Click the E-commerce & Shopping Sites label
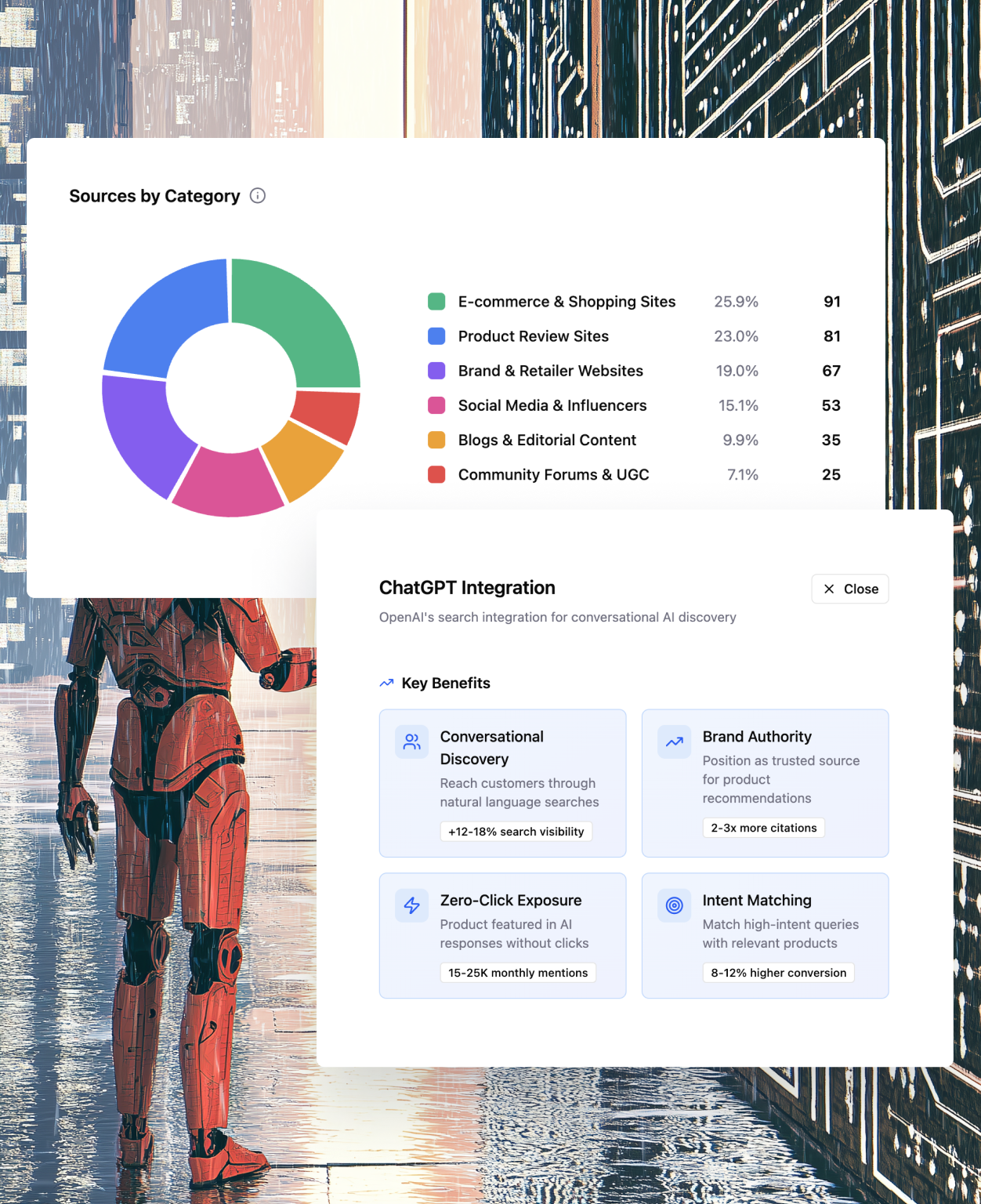Screen dimensions: 981x1204 click(x=567, y=302)
